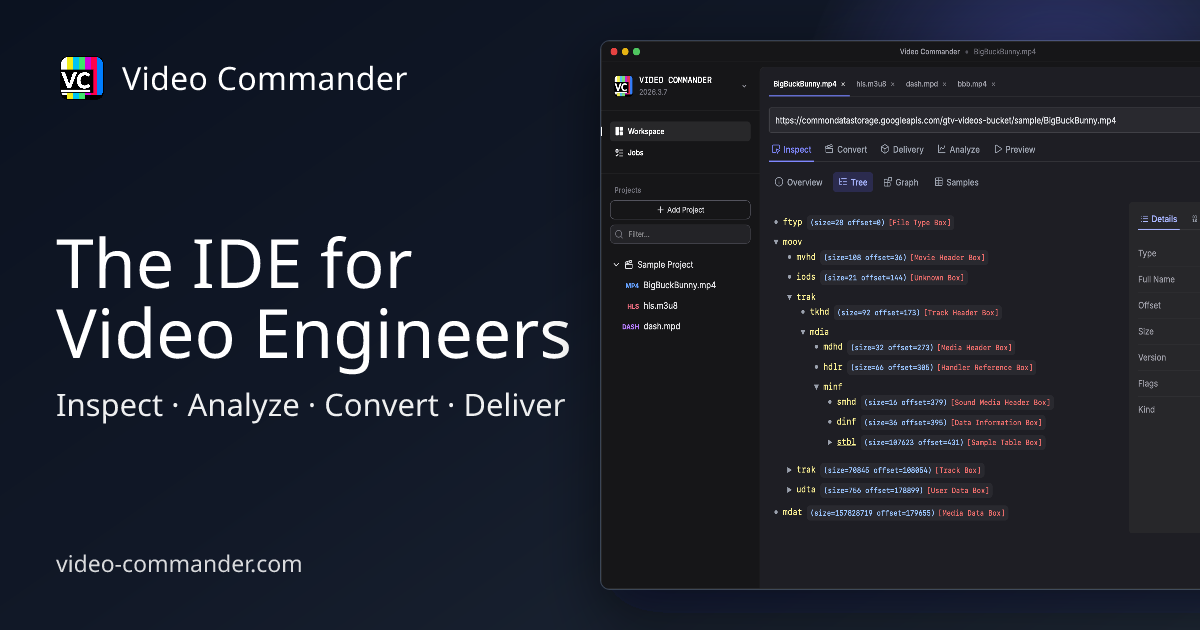This screenshot has width=1200, height=630.
Task: Click the Add Project button
Action: point(680,210)
